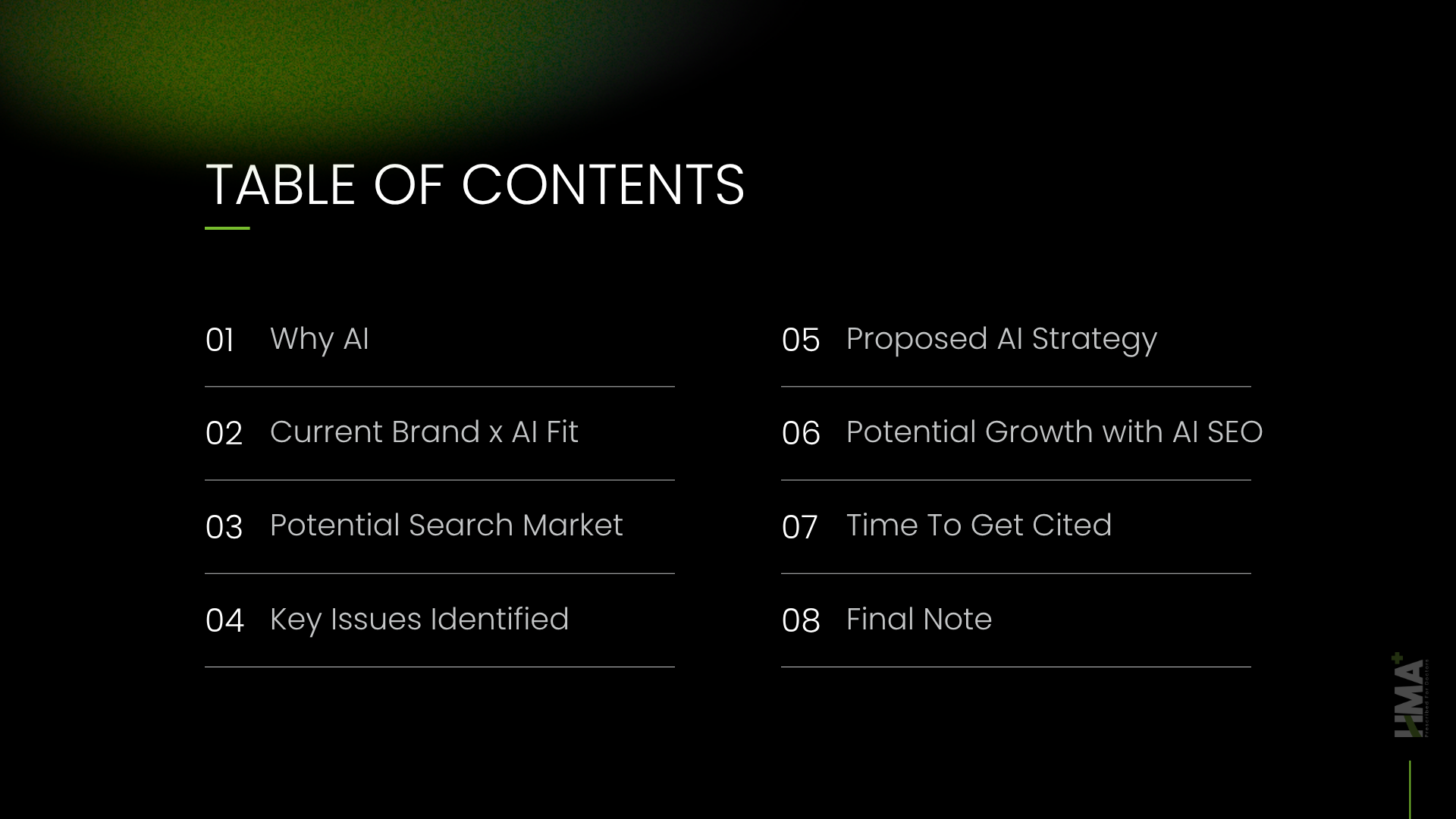The width and height of the screenshot is (1456, 819).
Task: Click the number 02 marker
Action: pyautogui.click(x=224, y=434)
